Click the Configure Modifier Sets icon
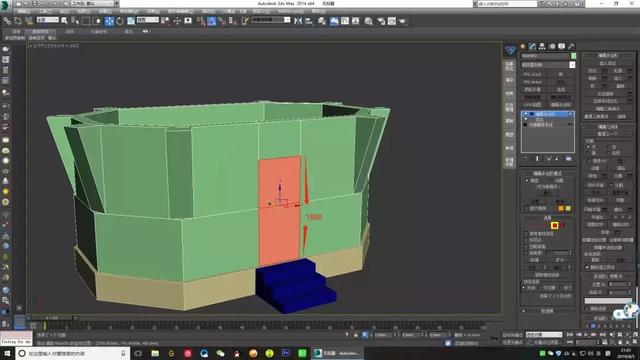 [x=568, y=158]
